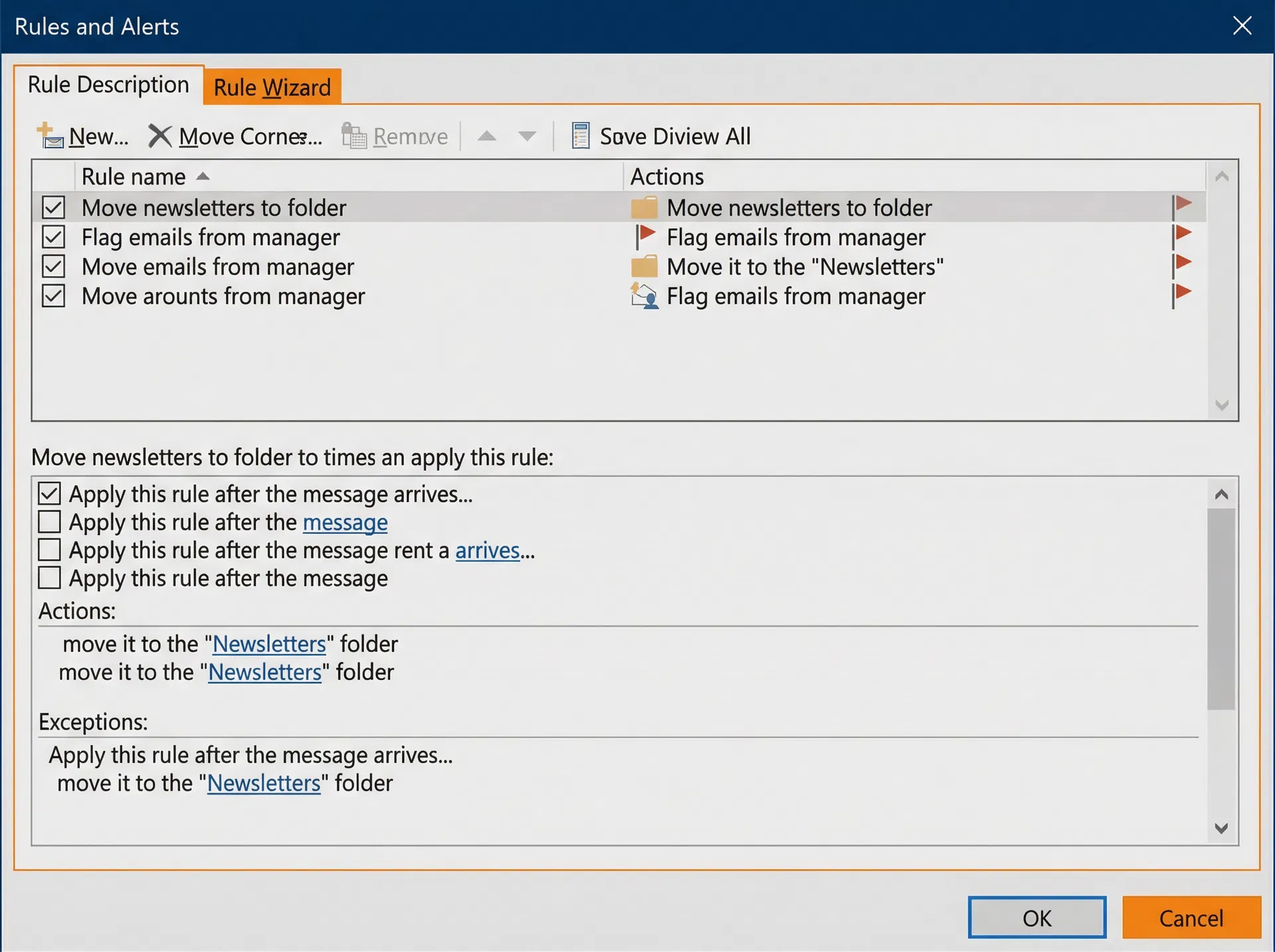1275x952 pixels.
Task: Sort by the Rule name column header
Action: (x=349, y=177)
